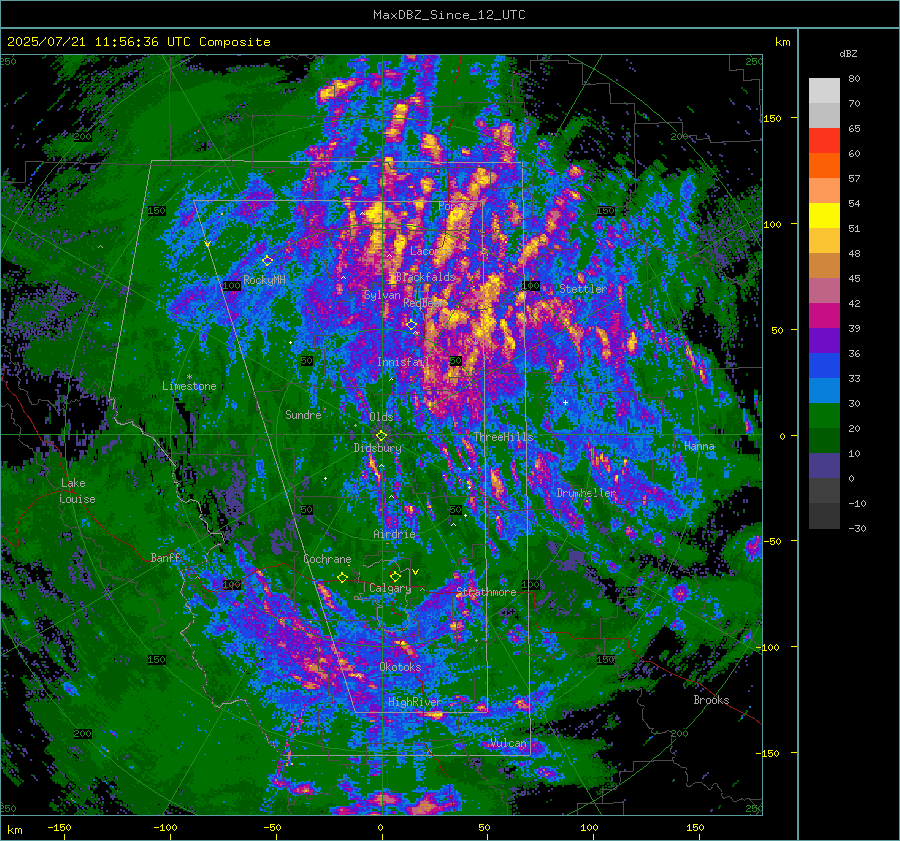Click the -50 tick label on right axis

pos(774,541)
